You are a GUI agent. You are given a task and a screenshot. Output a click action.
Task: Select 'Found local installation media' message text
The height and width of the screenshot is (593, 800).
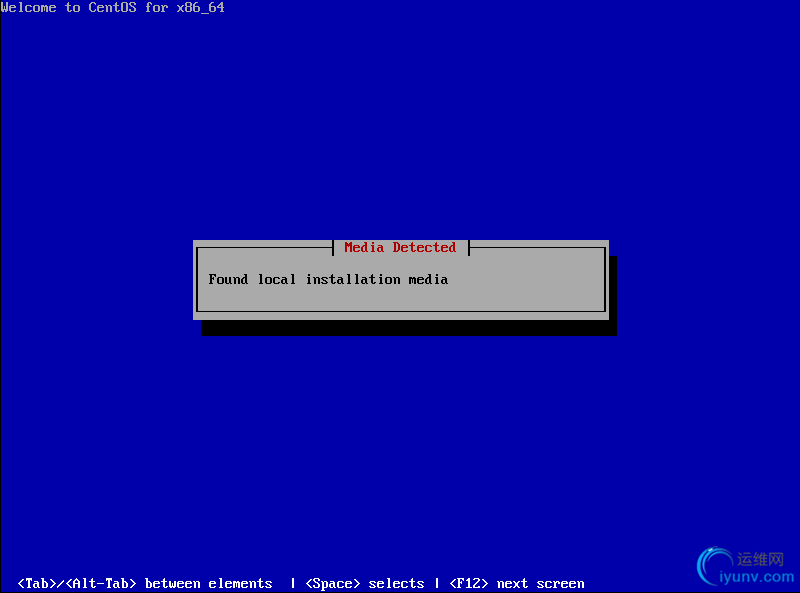[x=328, y=279]
